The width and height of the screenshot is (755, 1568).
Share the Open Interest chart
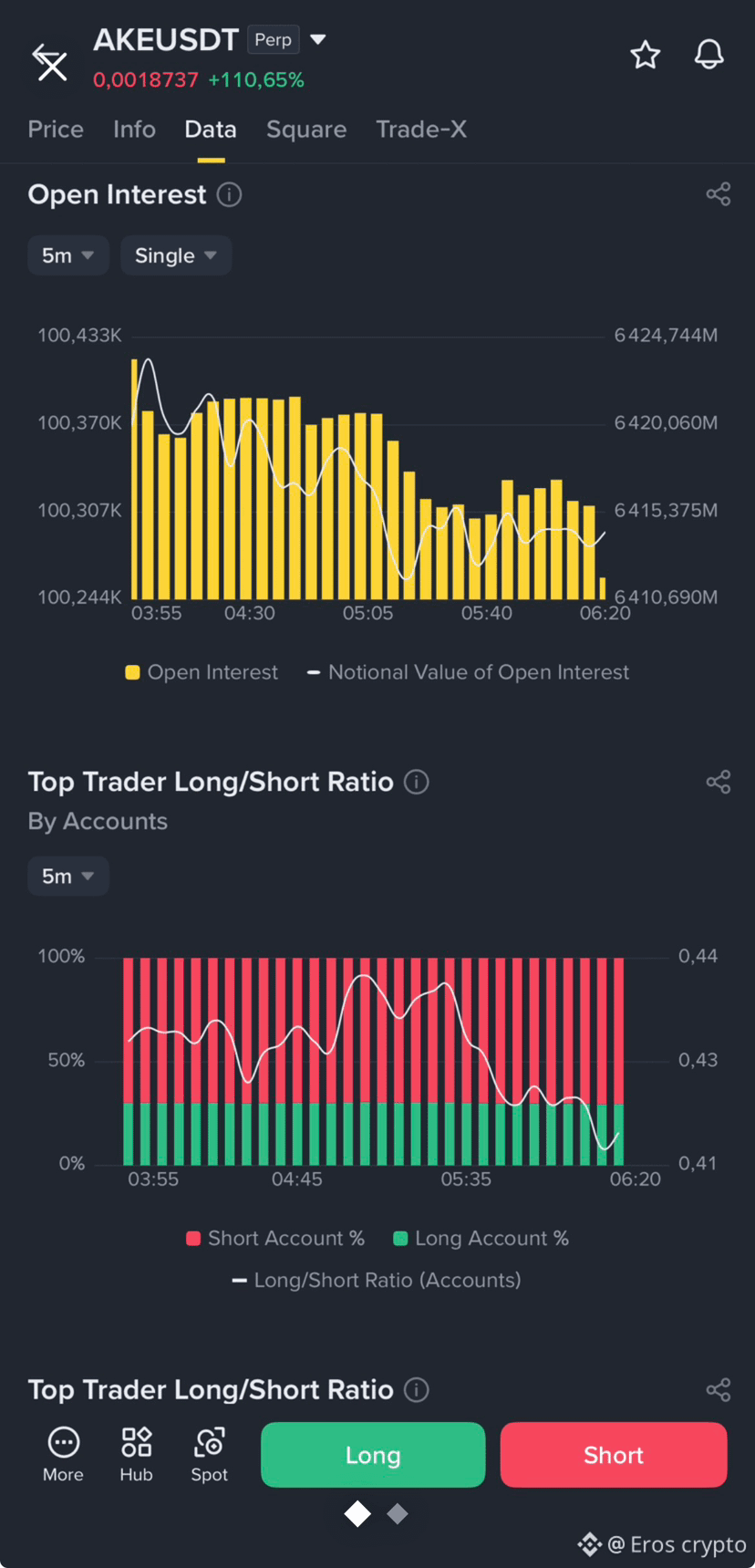[719, 193]
